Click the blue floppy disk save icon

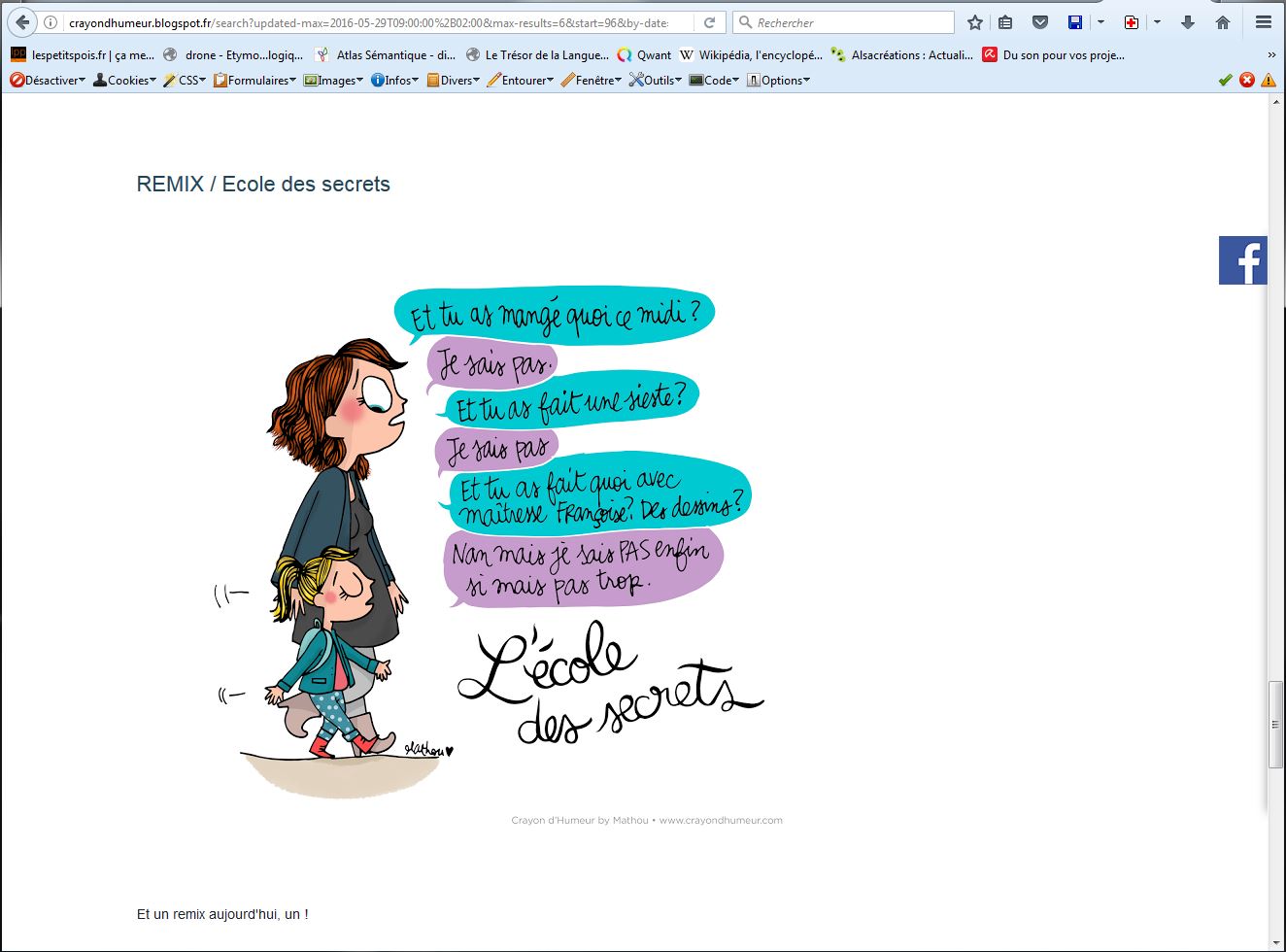pyautogui.click(x=1074, y=22)
